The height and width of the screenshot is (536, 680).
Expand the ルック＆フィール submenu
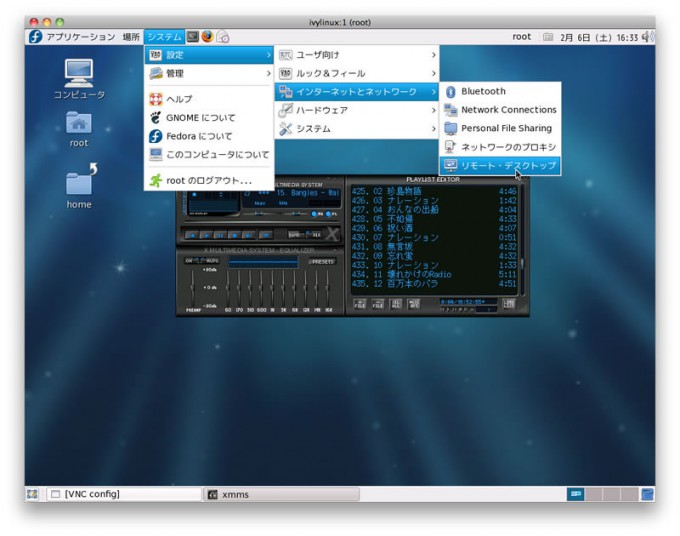tap(357, 73)
